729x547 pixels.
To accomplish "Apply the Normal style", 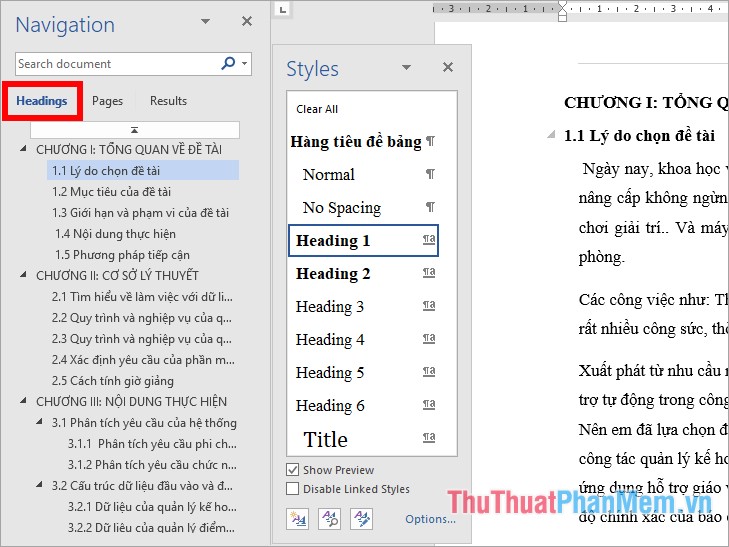I will [x=363, y=174].
